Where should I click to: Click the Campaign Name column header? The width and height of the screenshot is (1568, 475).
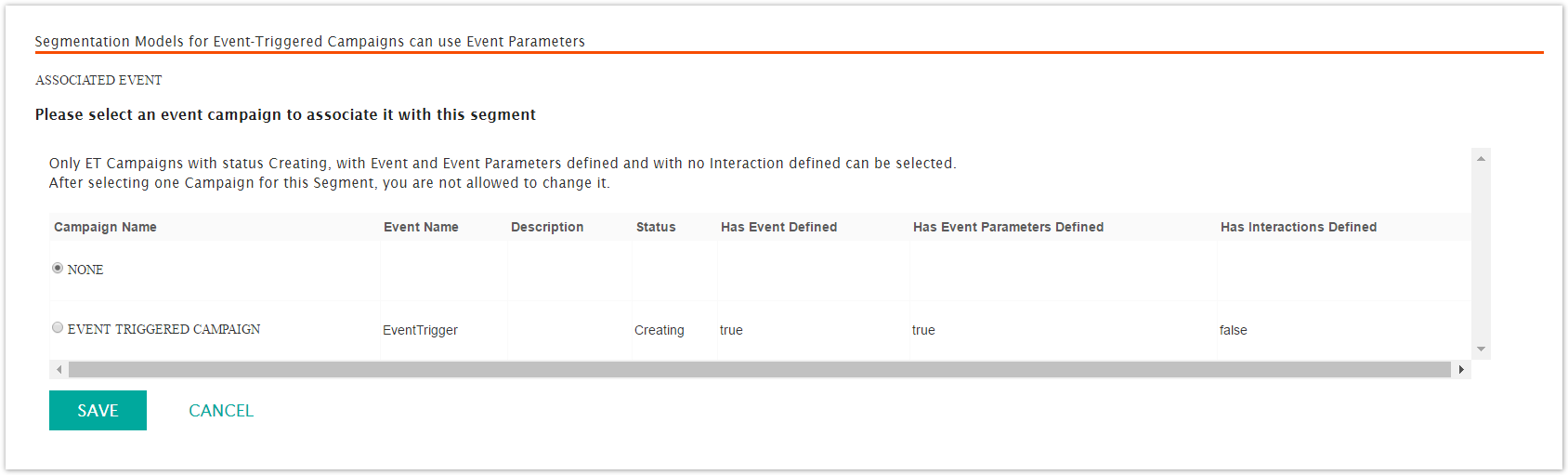point(105,227)
